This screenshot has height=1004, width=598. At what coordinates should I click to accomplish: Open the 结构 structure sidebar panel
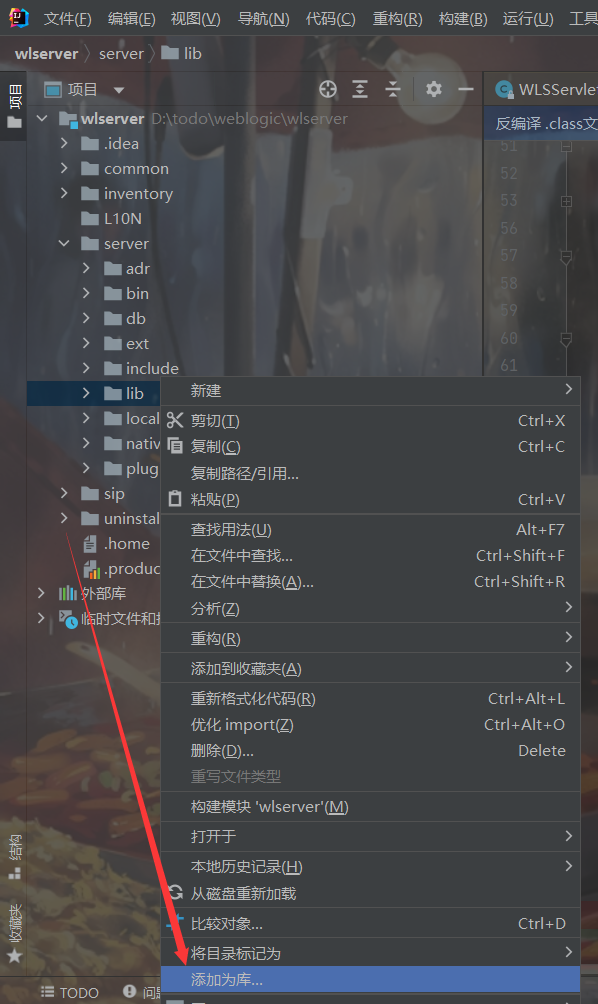tap(15, 857)
